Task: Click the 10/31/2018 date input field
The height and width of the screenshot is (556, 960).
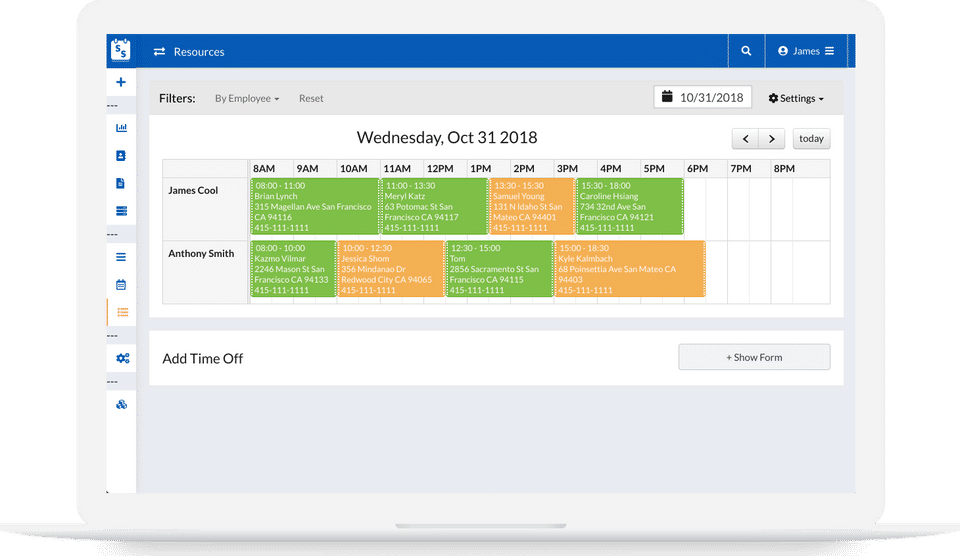Action: click(x=702, y=97)
